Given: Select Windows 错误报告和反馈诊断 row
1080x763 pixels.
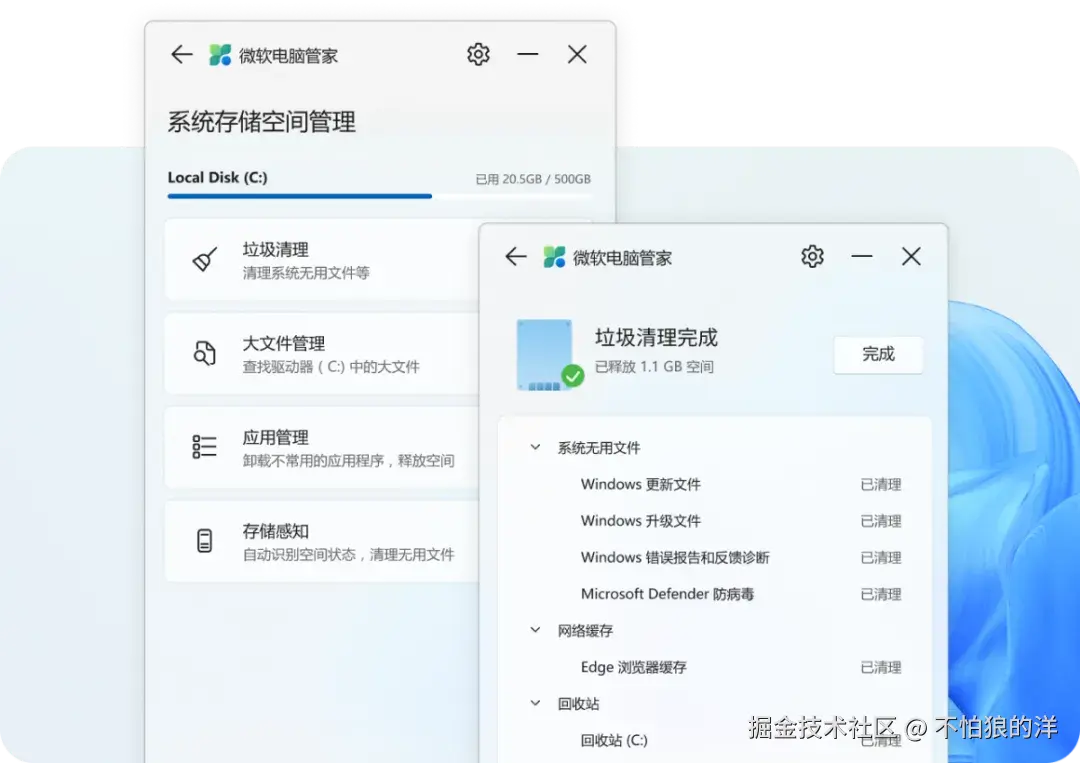Looking at the screenshot, I should (714, 557).
